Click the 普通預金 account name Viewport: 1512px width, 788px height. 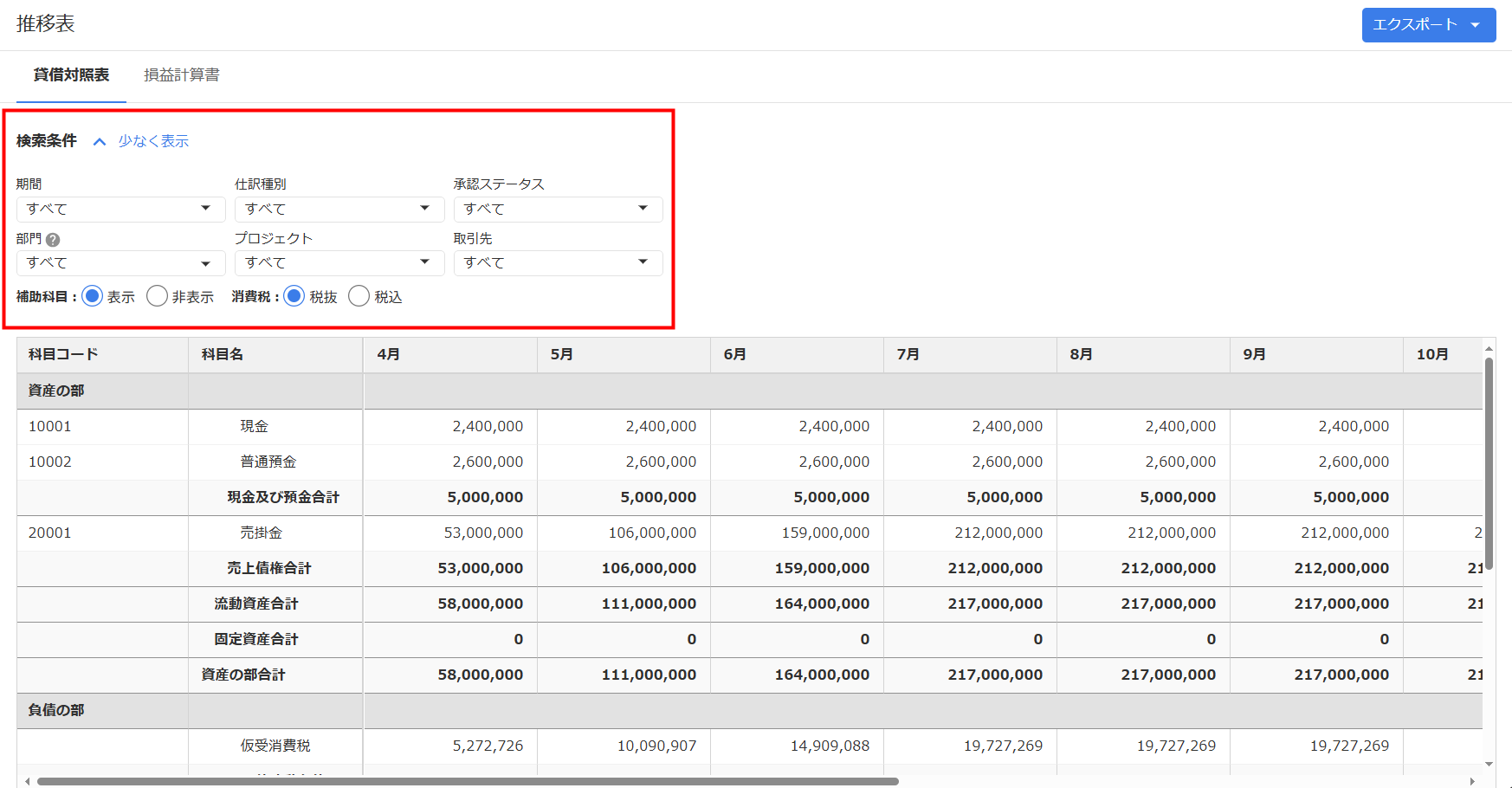268,462
